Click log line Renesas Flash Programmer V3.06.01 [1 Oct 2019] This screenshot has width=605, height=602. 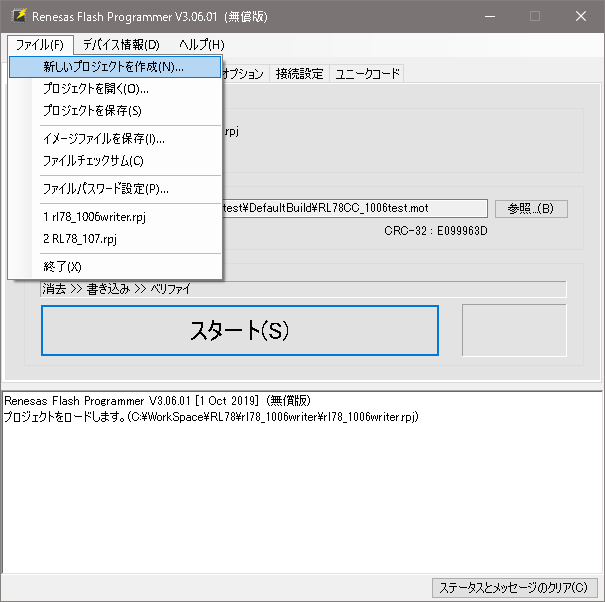(x=157, y=401)
